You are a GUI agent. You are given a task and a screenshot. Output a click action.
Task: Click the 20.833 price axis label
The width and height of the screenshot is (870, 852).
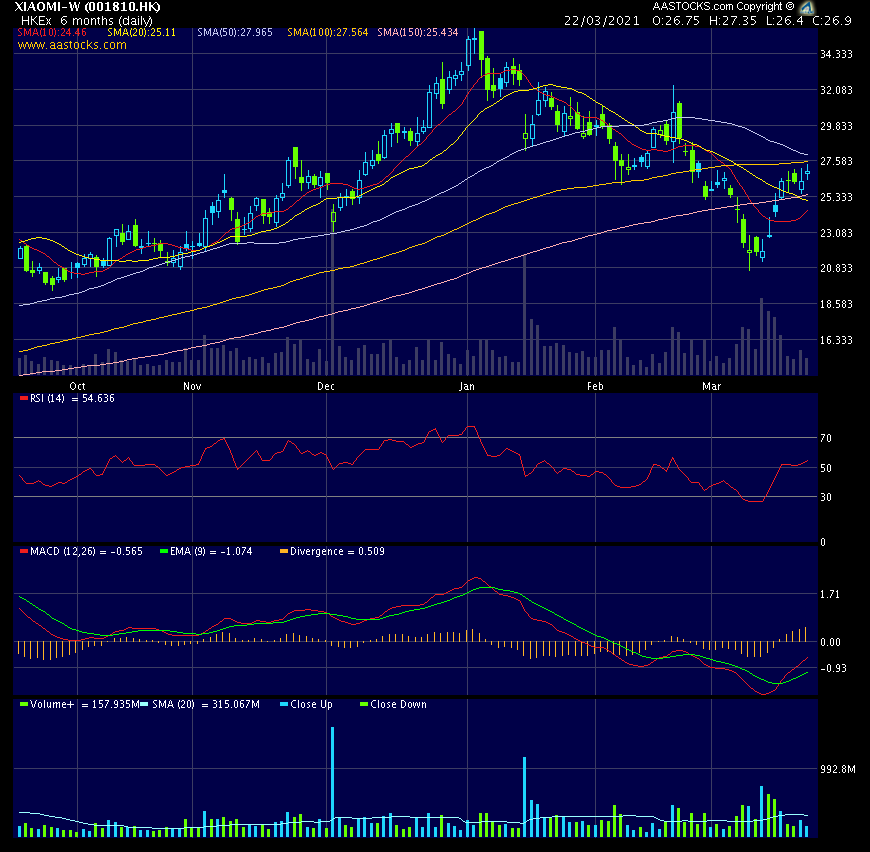click(x=836, y=268)
